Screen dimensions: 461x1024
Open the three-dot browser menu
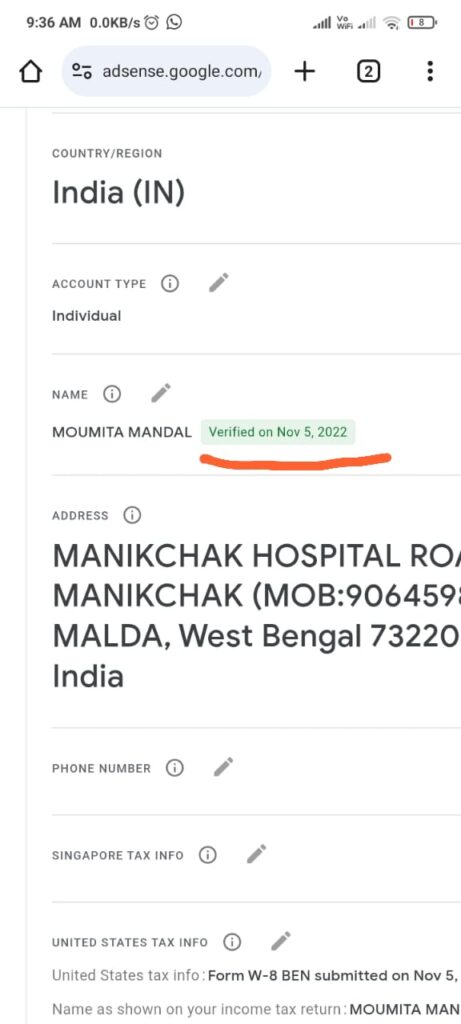coord(430,71)
